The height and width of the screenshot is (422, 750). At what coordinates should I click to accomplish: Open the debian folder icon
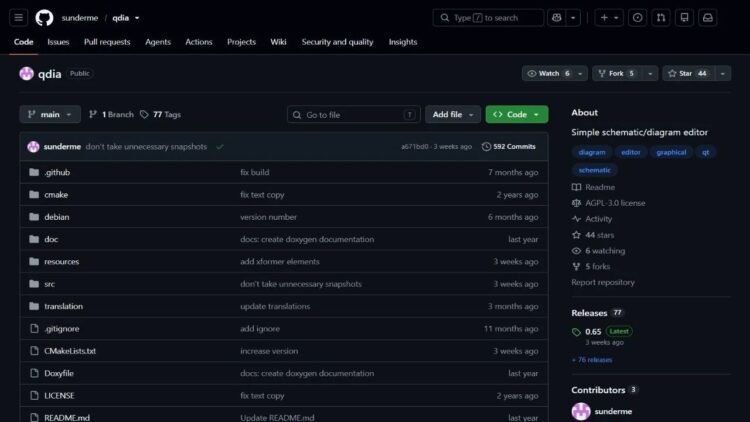[x=34, y=217]
